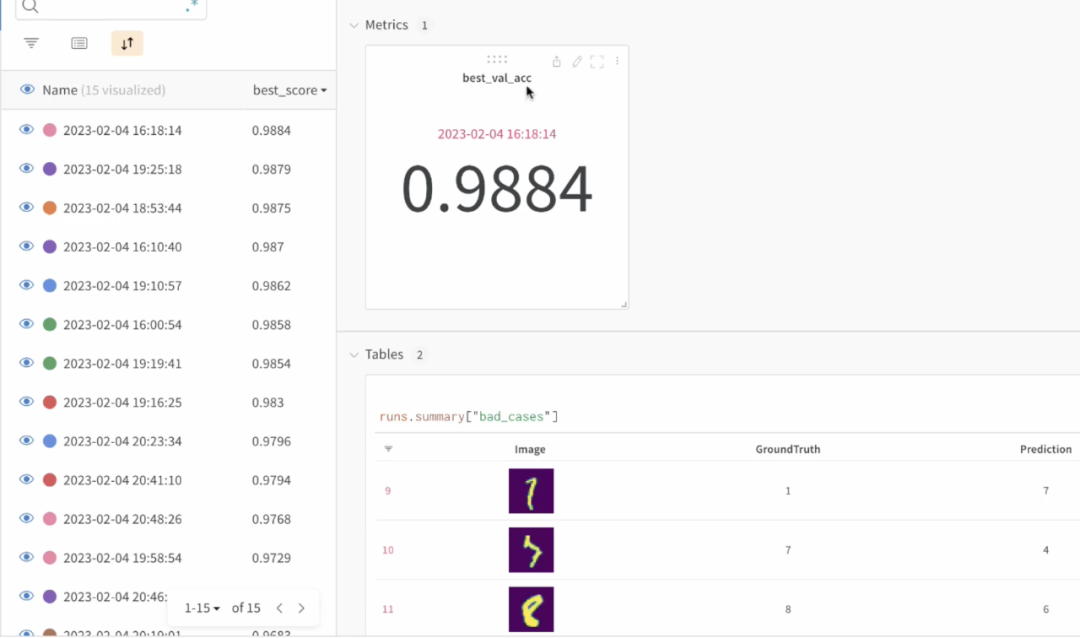The image size is (1080, 638).
Task: Change color of run 2023-02-04 16:00:54
Action: click(x=50, y=325)
